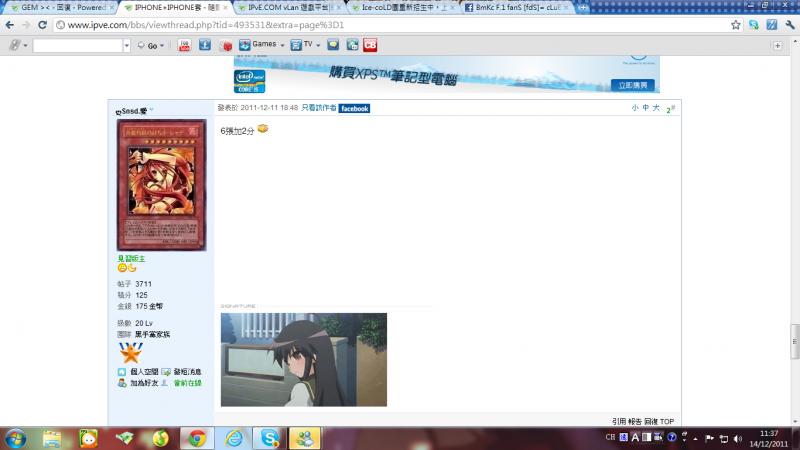The height and width of the screenshot is (450, 800).
Task: Switch to the Ice-coLD tab
Action: tap(403, 8)
